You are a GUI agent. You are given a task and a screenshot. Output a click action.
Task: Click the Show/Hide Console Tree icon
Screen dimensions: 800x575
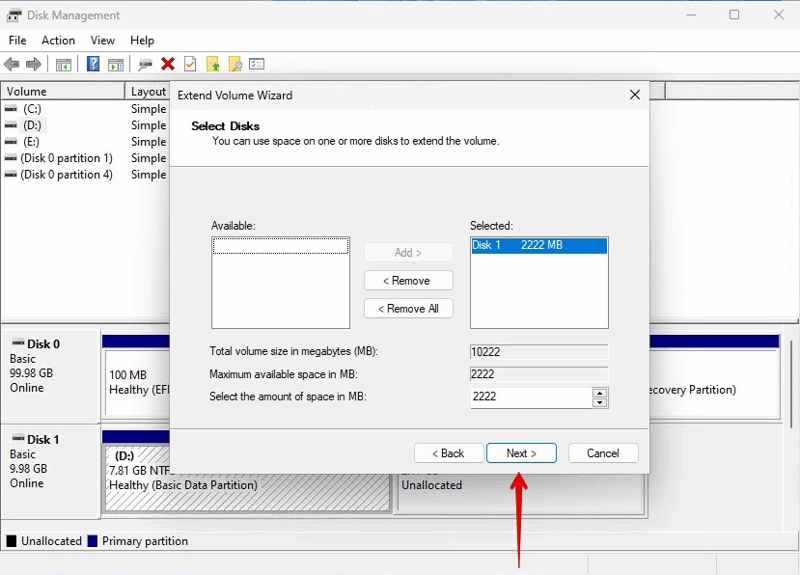pyautogui.click(x=63, y=64)
